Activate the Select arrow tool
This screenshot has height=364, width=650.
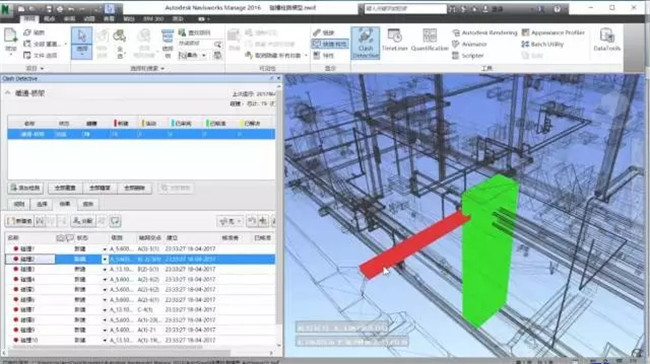(x=82, y=43)
